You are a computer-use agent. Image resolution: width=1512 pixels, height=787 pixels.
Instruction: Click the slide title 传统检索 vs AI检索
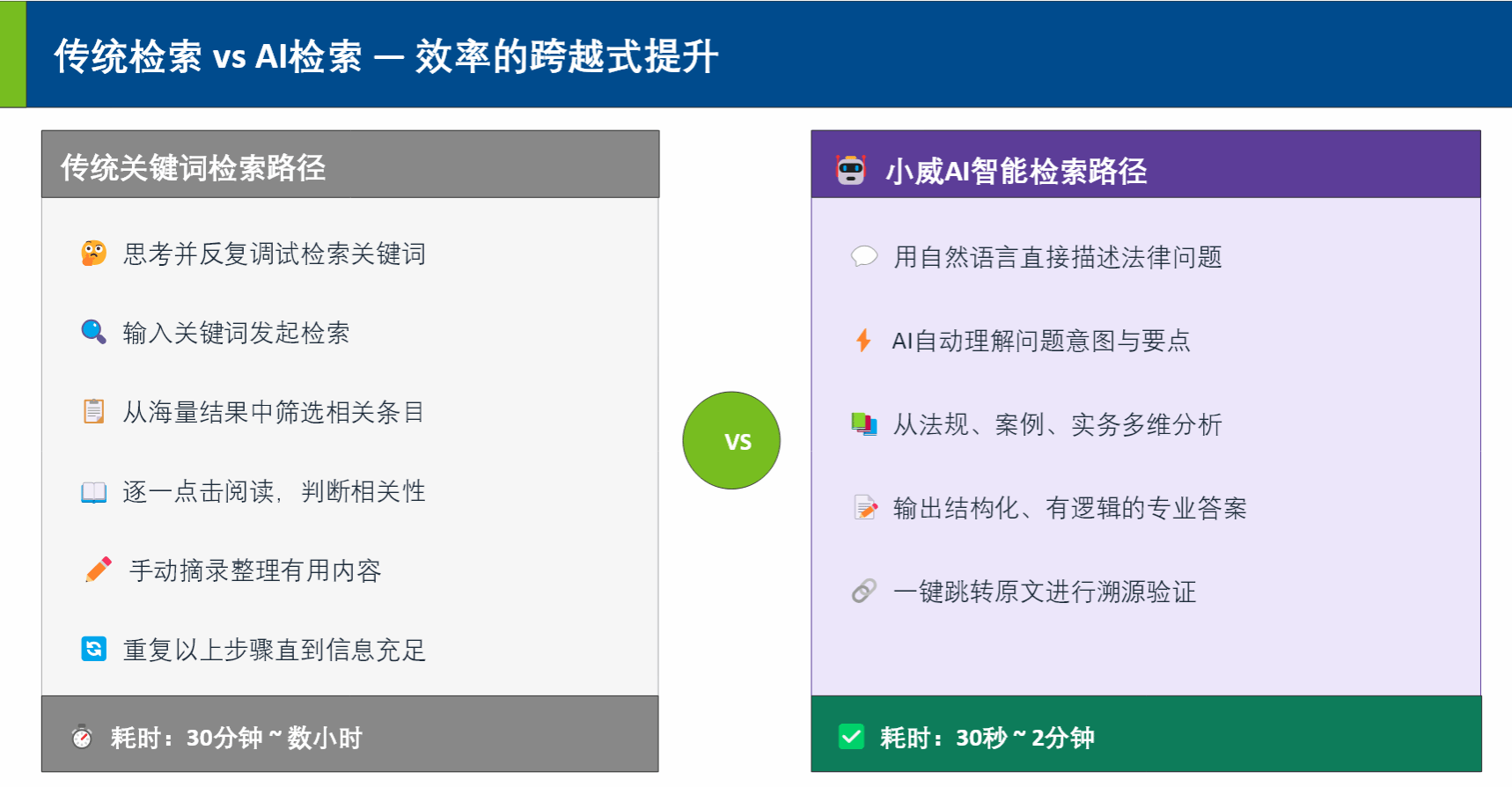385,56
